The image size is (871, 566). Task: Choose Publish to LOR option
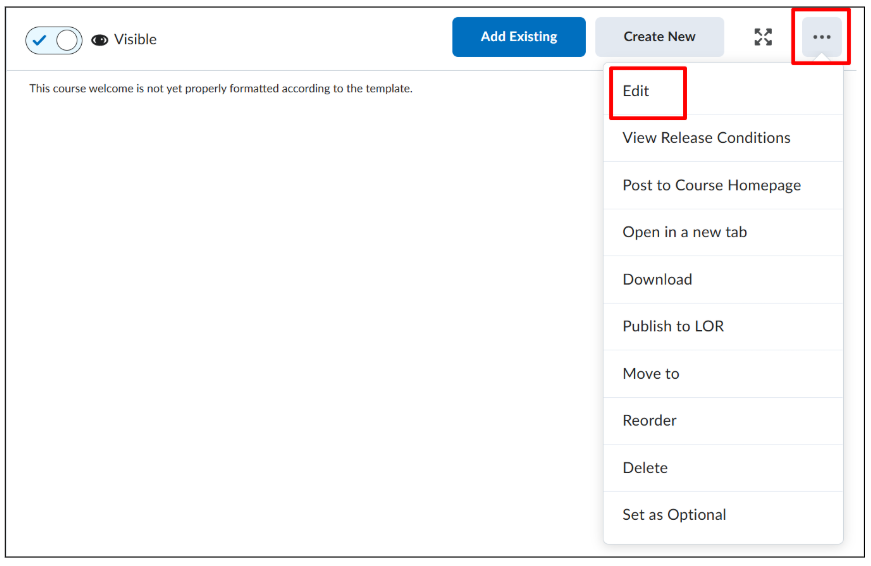[723, 327]
